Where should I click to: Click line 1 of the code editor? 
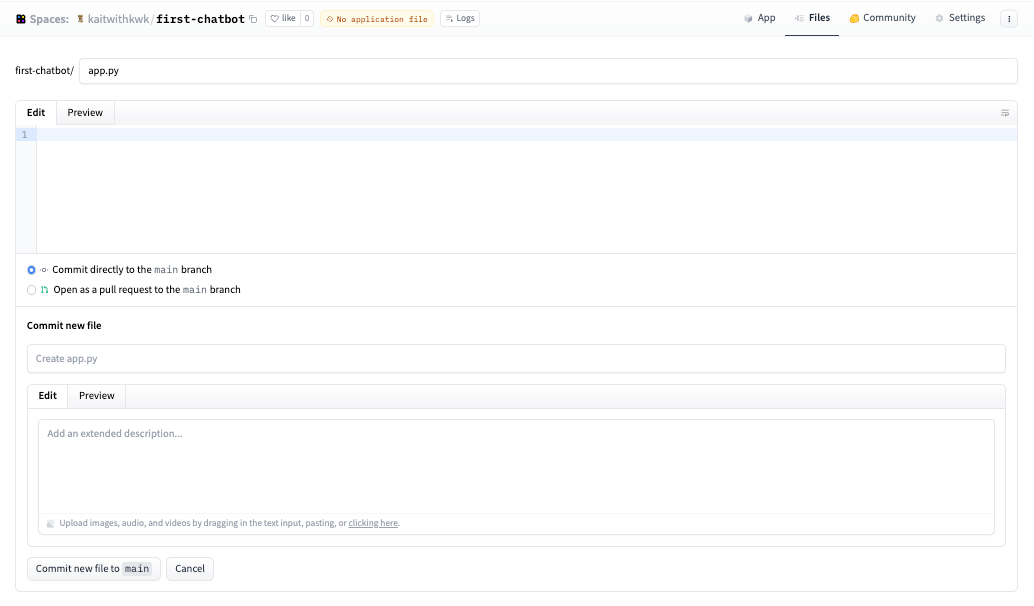[526, 135]
